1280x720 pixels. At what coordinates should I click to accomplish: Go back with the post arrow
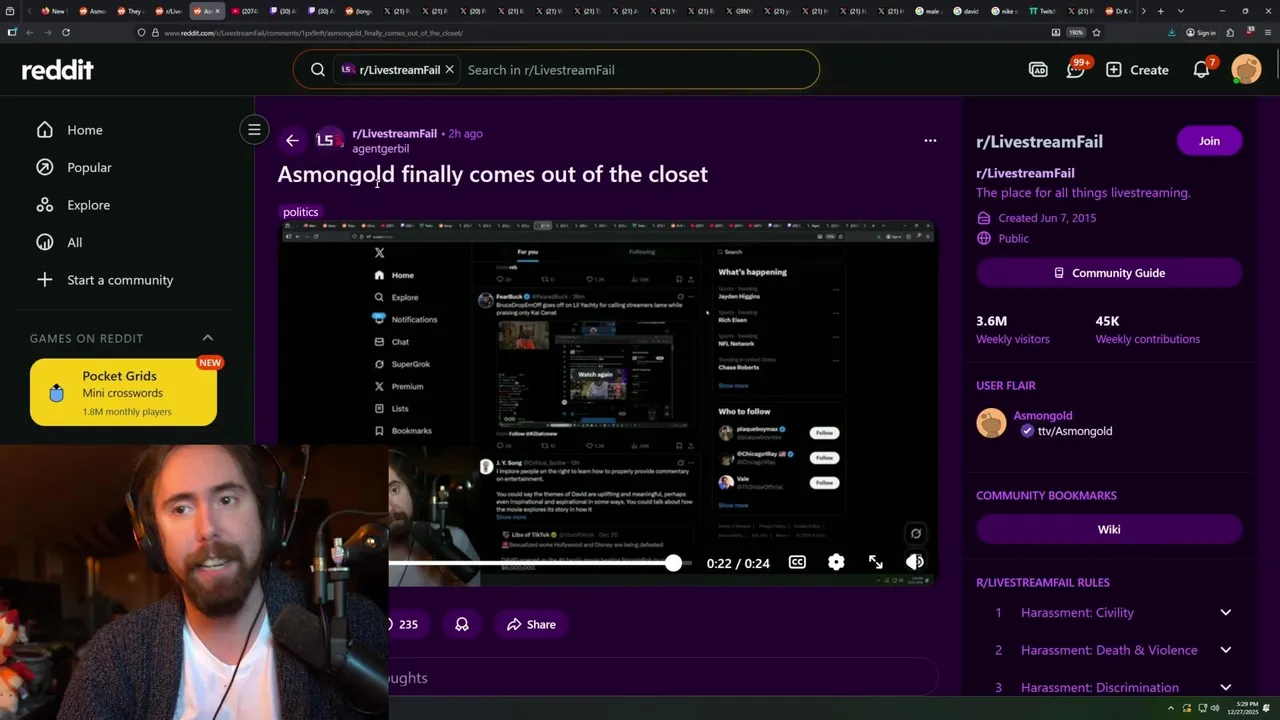point(291,141)
